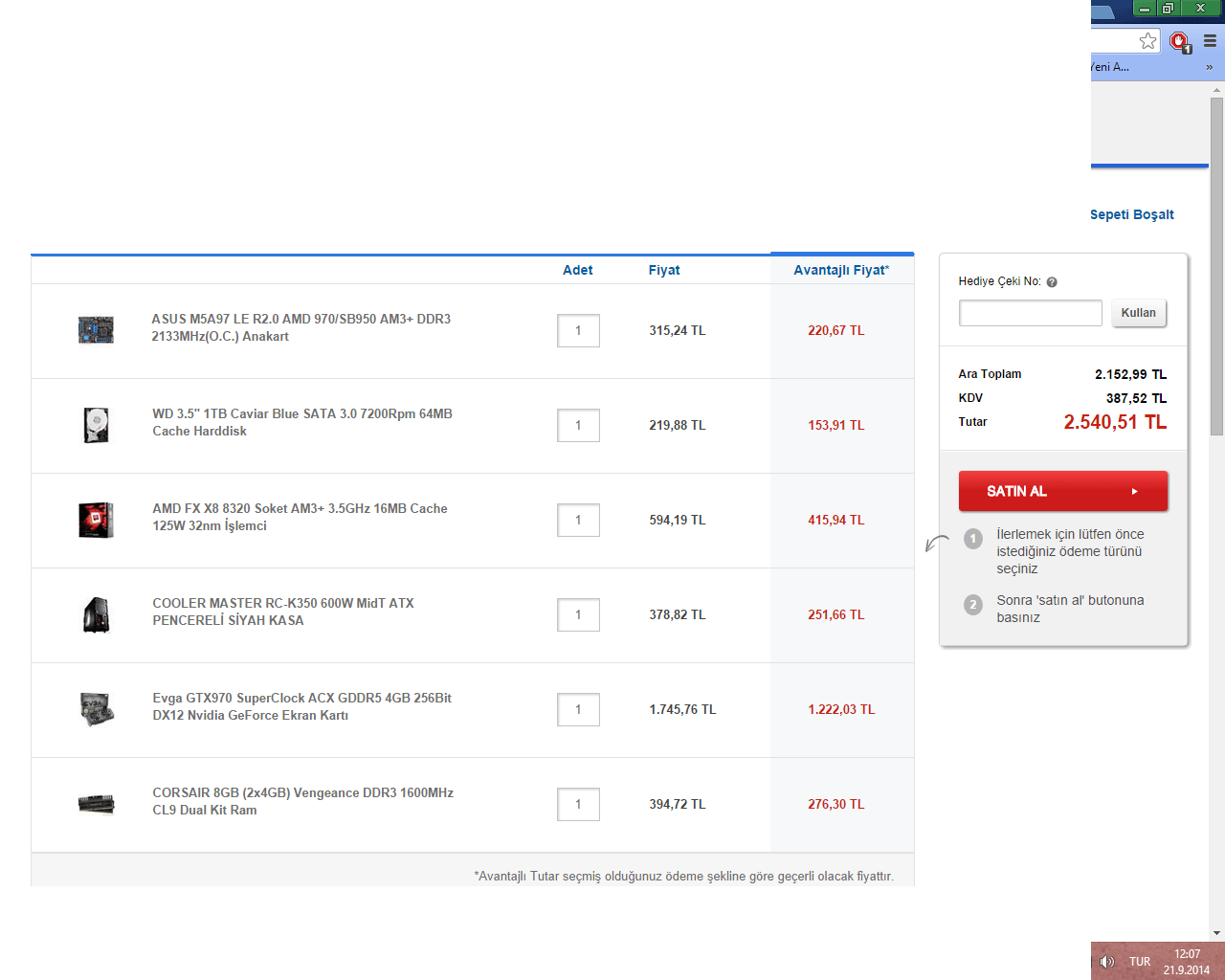Click the 153,91 TL discounted price
The width and height of the screenshot is (1225, 980).
(835, 425)
